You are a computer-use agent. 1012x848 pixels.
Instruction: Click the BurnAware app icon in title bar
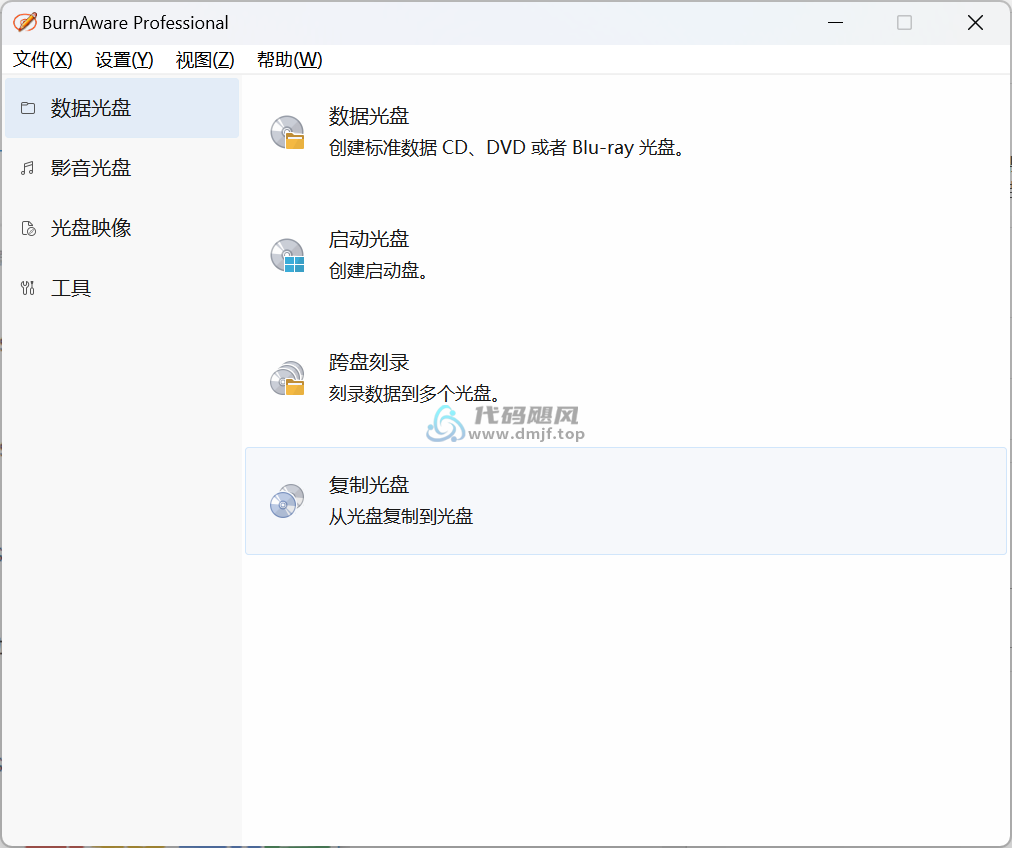[x=25, y=23]
